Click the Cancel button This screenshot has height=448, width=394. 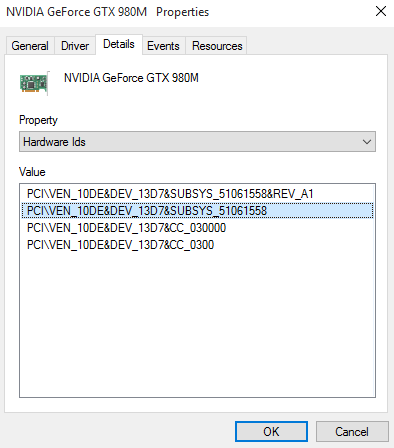[x=352, y=432]
